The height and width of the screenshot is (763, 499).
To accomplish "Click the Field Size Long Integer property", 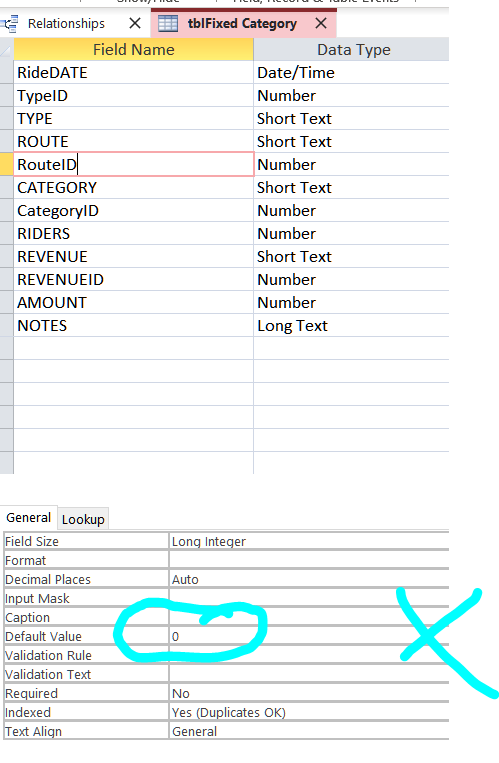I will click(x=309, y=542).
